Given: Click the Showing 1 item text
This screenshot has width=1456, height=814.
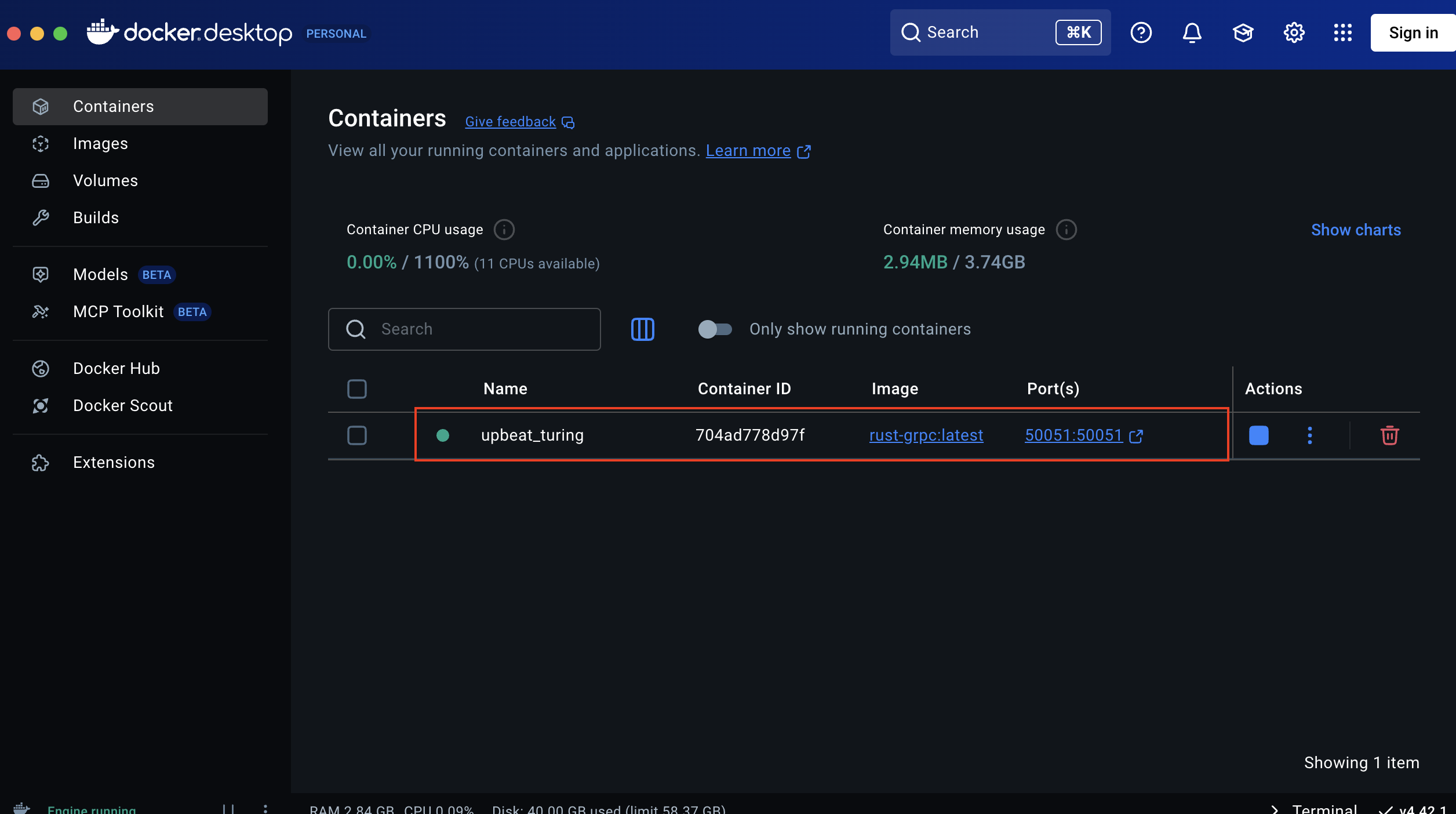Looking at the screenshot, I should point(1362,763).
